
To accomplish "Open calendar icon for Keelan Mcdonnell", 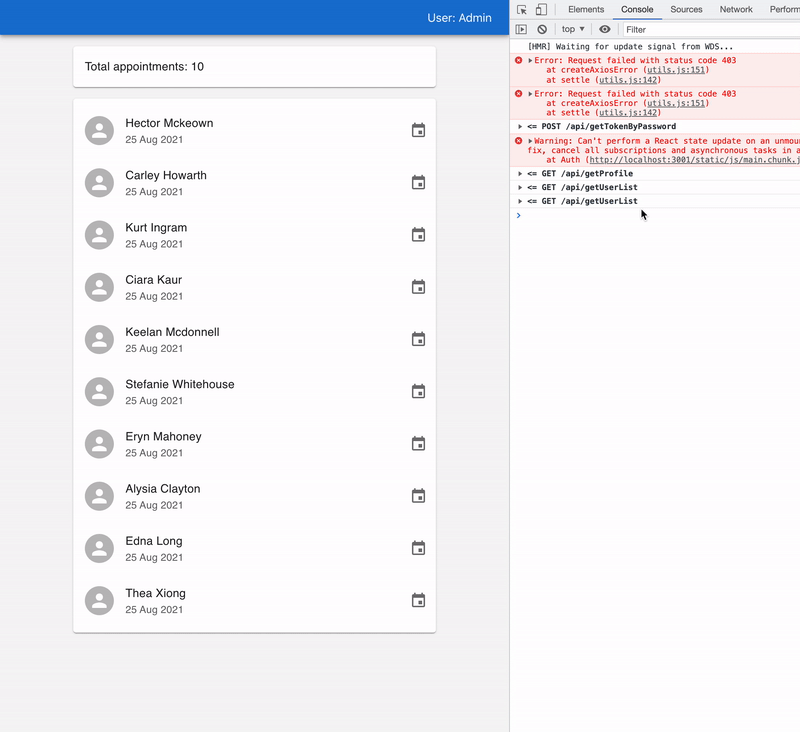I will point(418,339).
